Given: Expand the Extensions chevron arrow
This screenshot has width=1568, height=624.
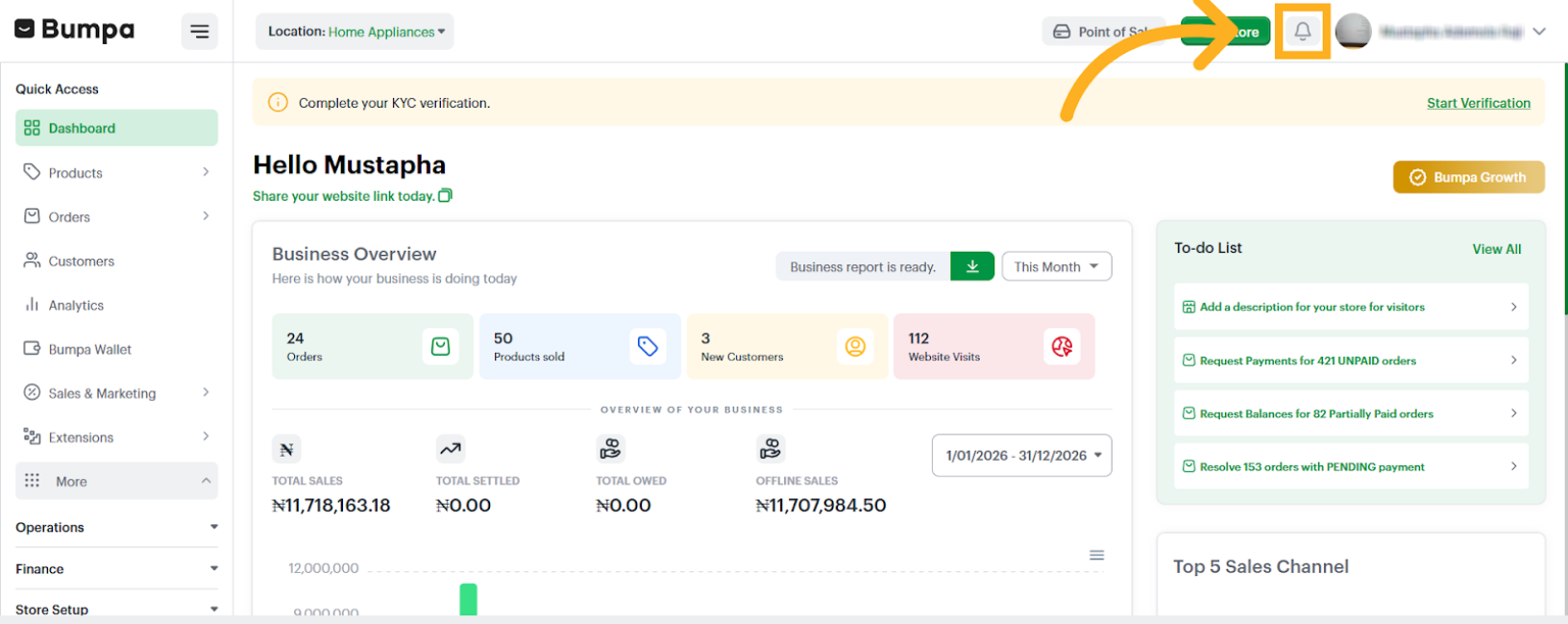Looking at the screenshot, I should click(206, 437).
